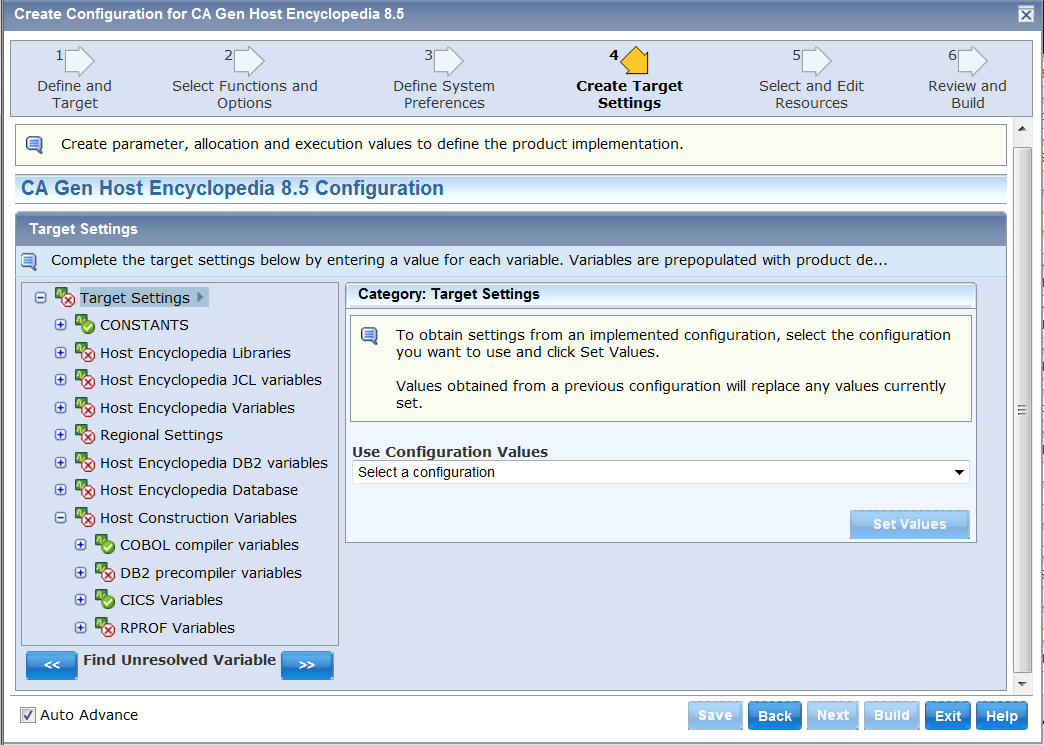Close the Create Configuration dialog
Image resolution: width=1044 pixels, height=745 pixels.
coord(1026,14)
